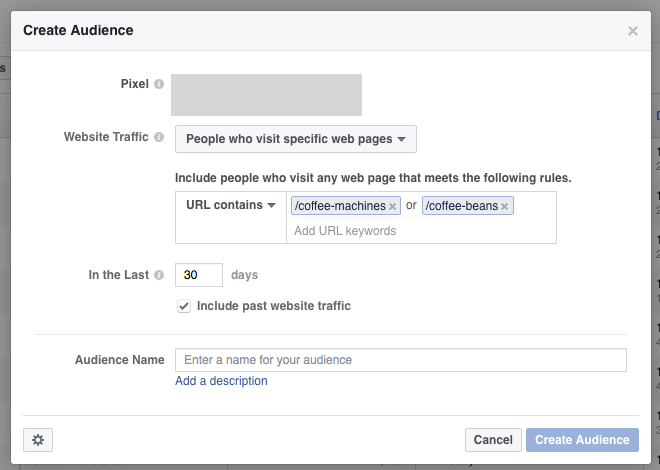The width and height of the screenshot is (660, 470).
Task: Click the info icon next to In the Last
Action: [159, 275]
